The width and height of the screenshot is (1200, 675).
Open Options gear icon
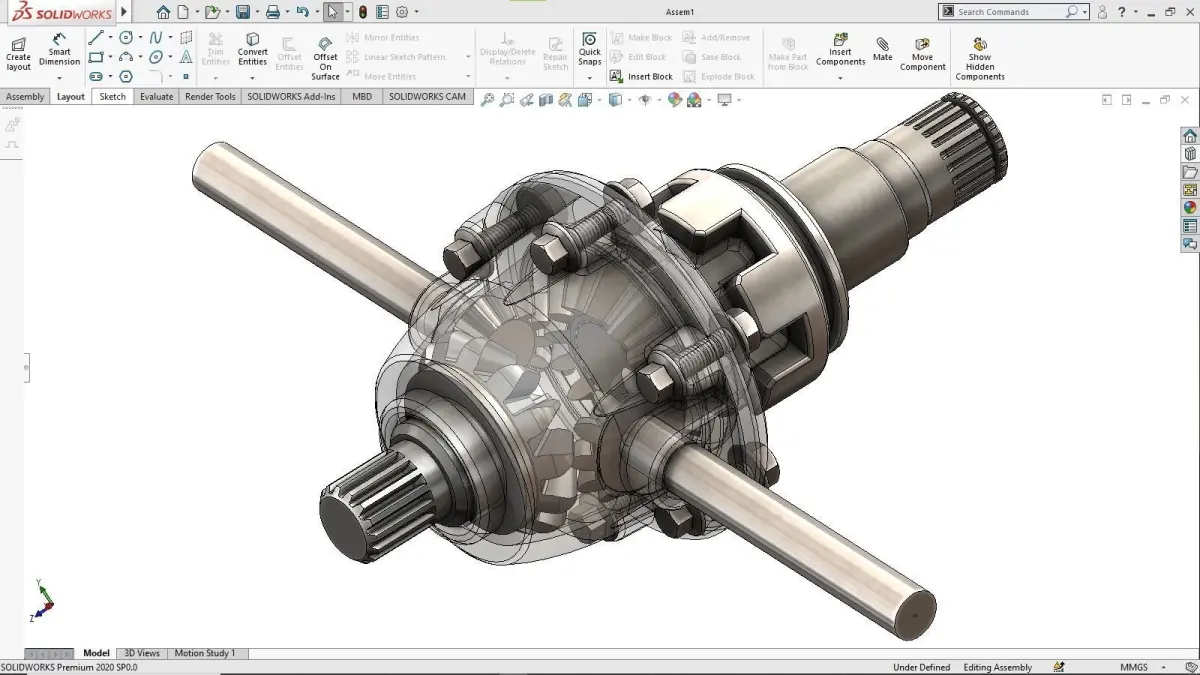tap(401, 12)
